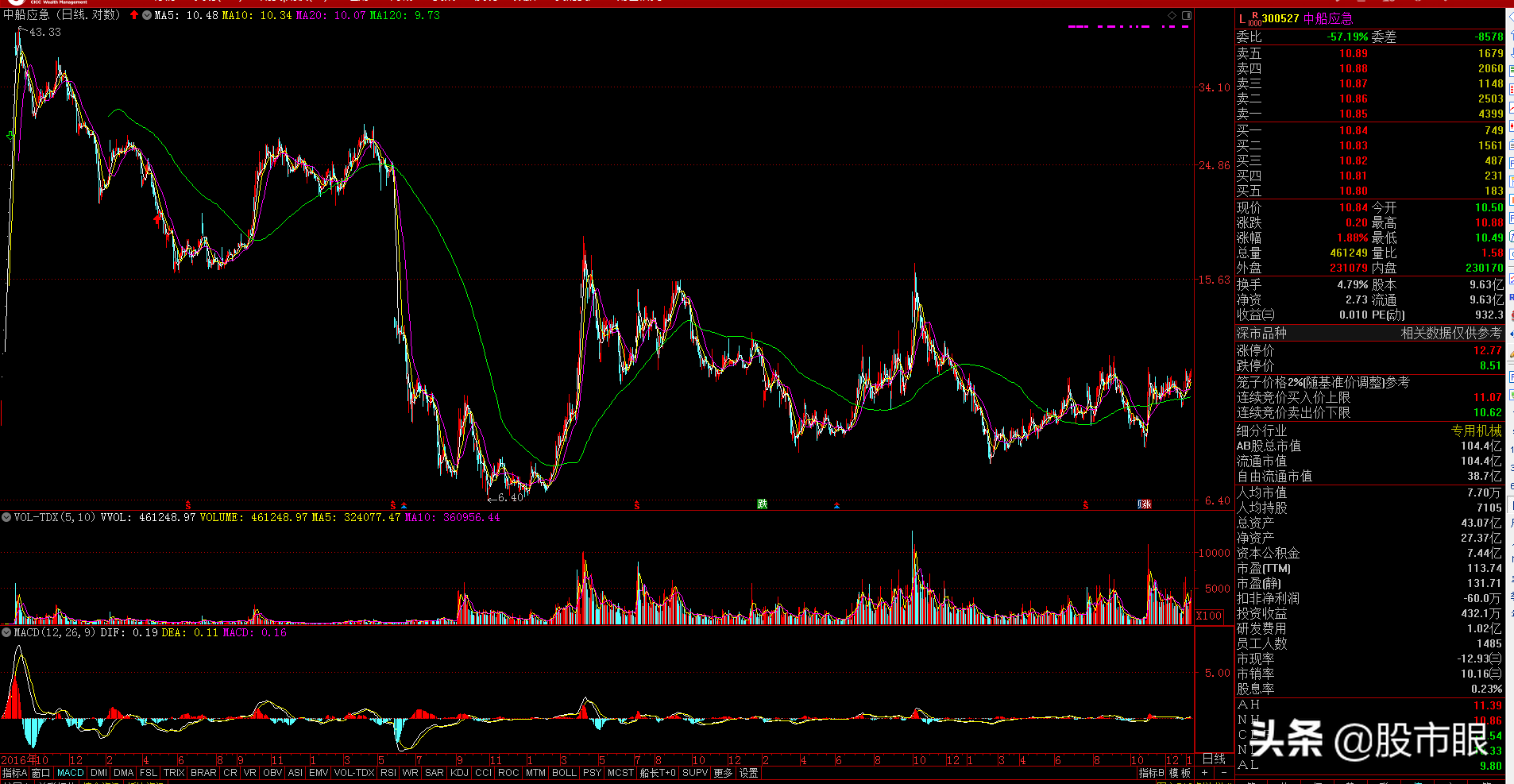The height and width of the screenshot is (784, 1514).
Task: Choose the RSI indicator tab
Action: [x=388, y=773]
